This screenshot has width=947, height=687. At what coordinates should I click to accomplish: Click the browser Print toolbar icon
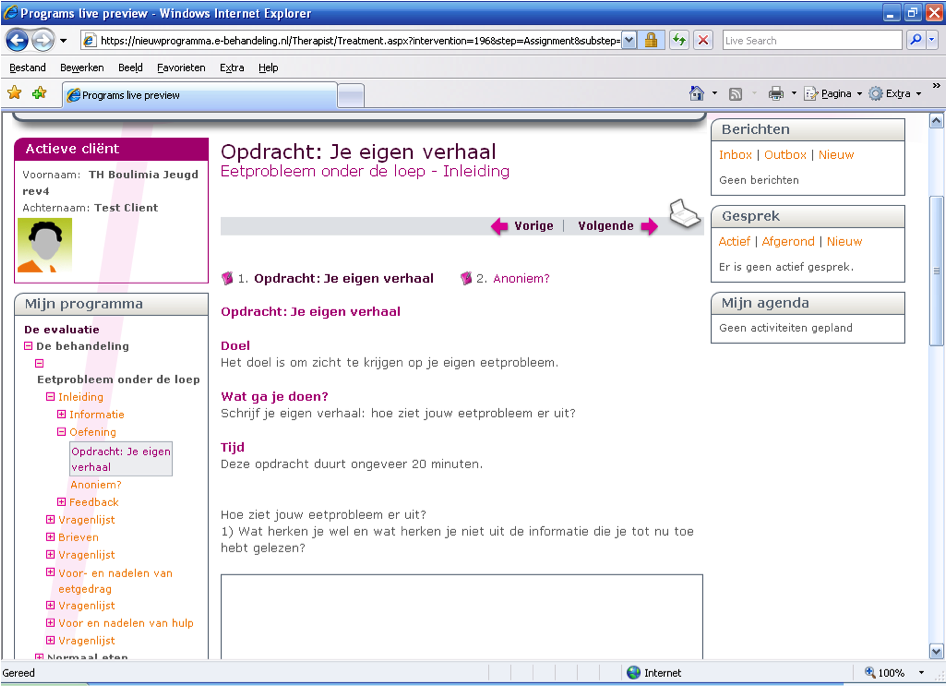pyautogui.click(x=776, y=94)
